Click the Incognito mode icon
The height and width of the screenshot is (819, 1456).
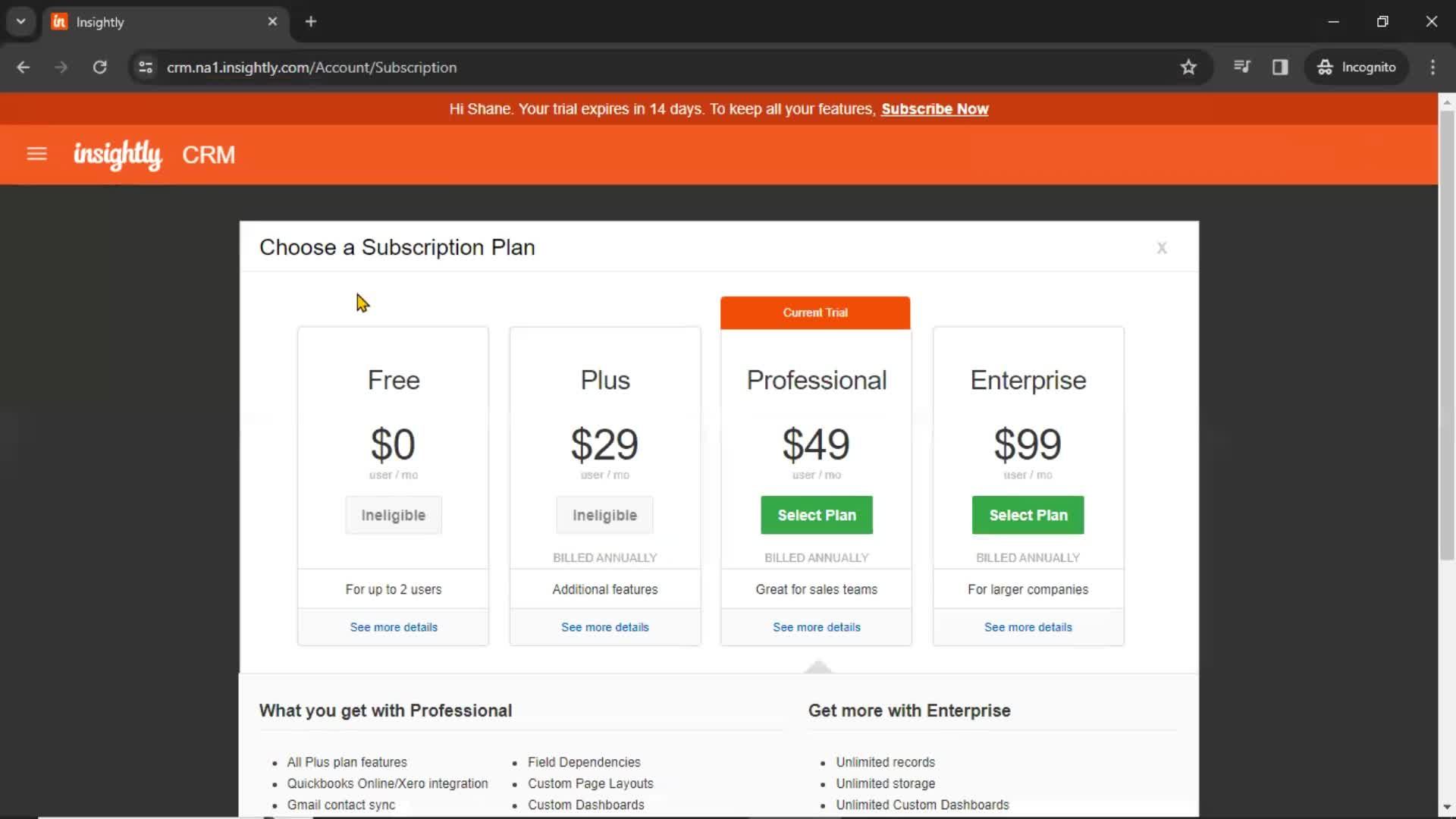coord(1326,67)
